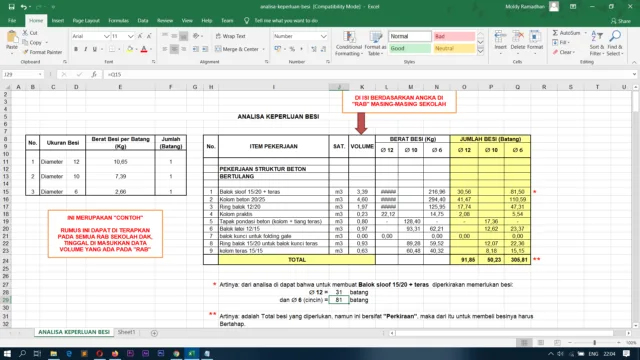Switch to Formulas tab
The image size is (640, 360).
(118, 20)
